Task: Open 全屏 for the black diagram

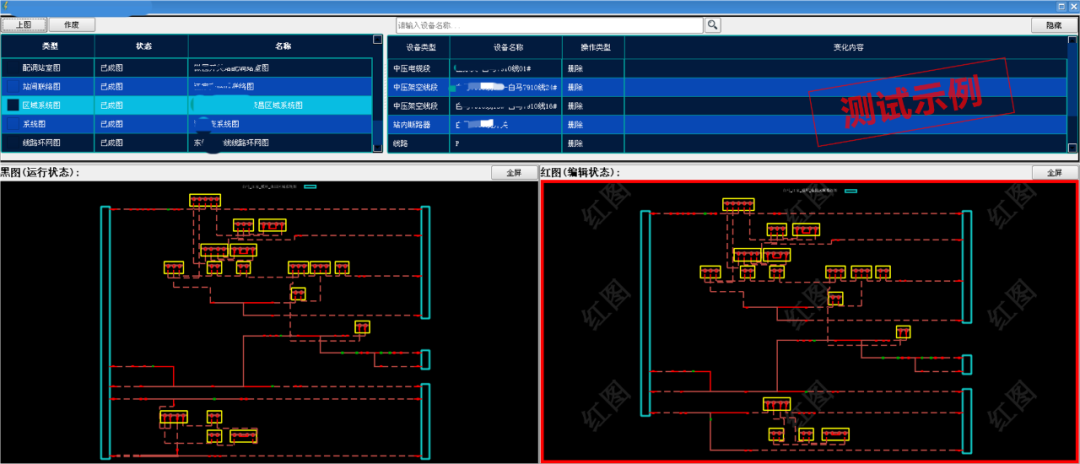Action: (x=514, y=172)
